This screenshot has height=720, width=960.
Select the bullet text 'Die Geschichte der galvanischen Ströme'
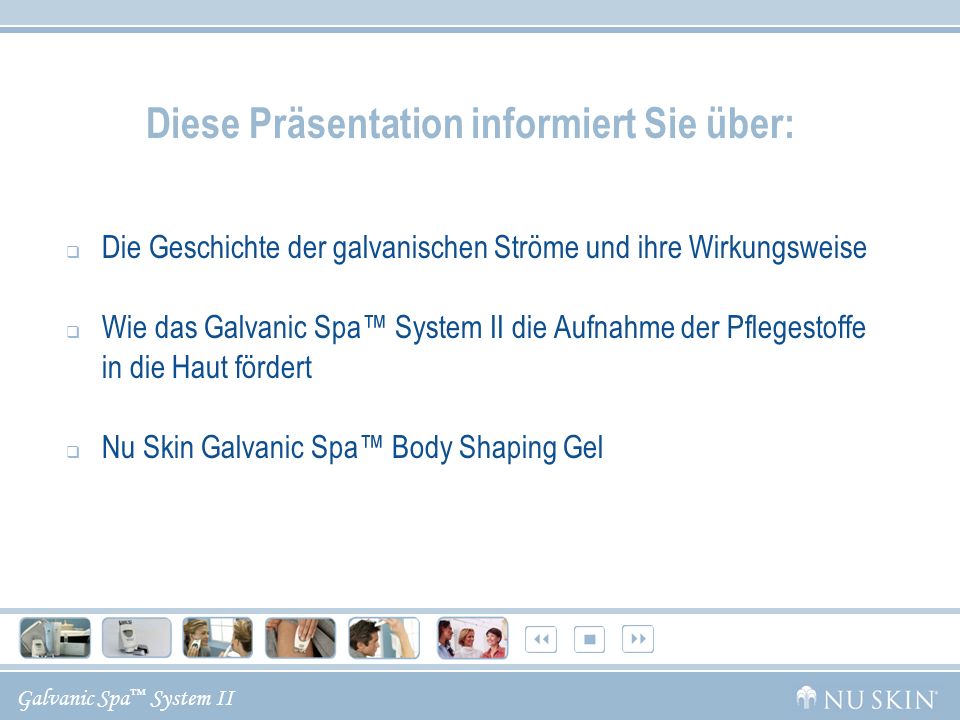click(x=340, y=248)
